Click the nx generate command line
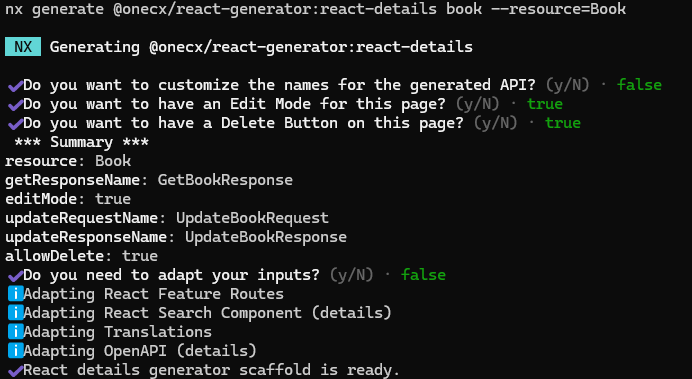The width and height of the screenshot is (692, 379). click(316, 9)
